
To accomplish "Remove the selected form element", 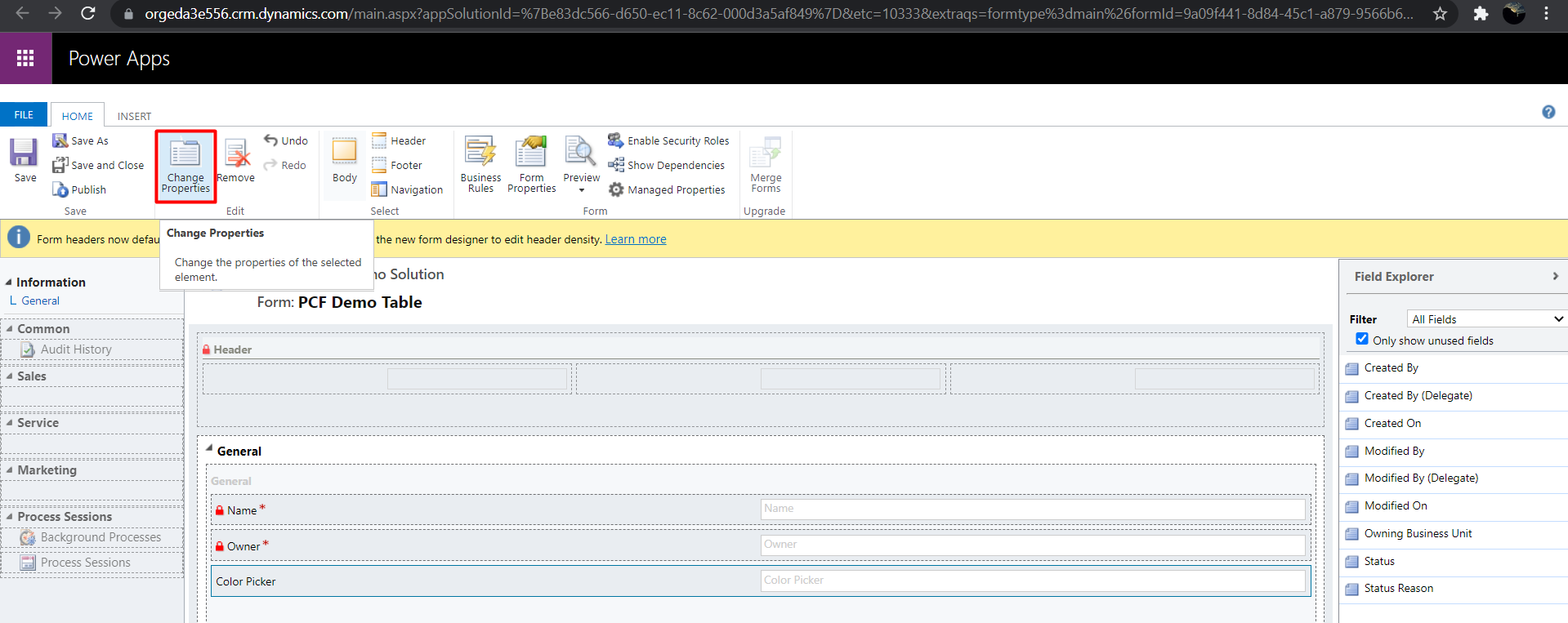I will [236, 161].
